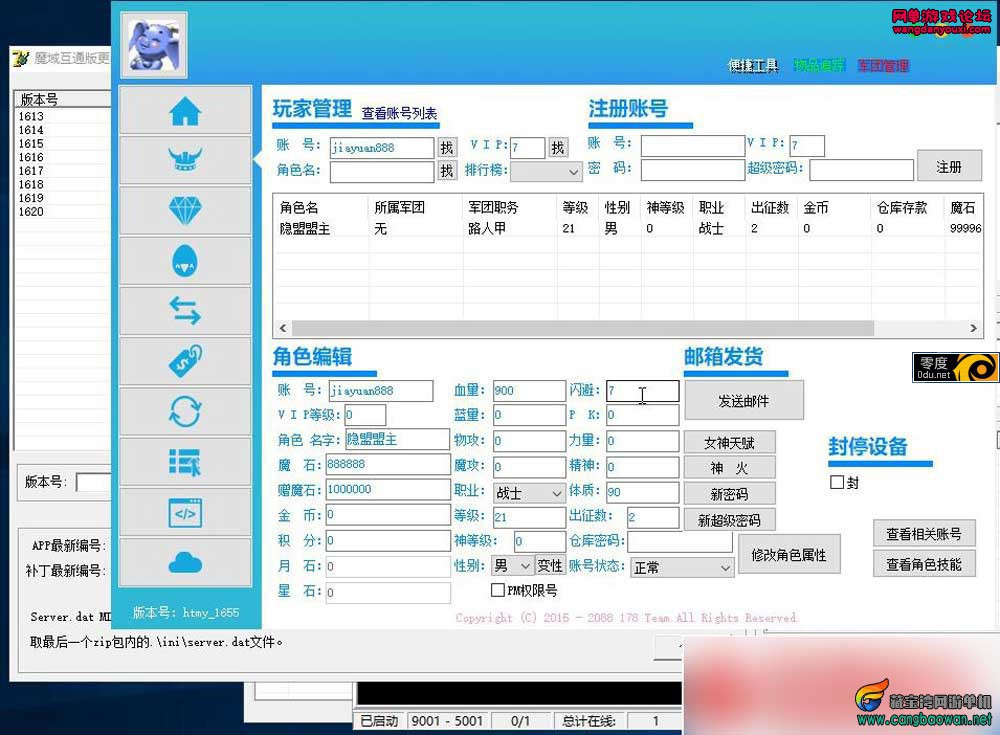Select the viking helmet player icon
This screenshot has height=735, width=1000.
(x=185, y=160)
